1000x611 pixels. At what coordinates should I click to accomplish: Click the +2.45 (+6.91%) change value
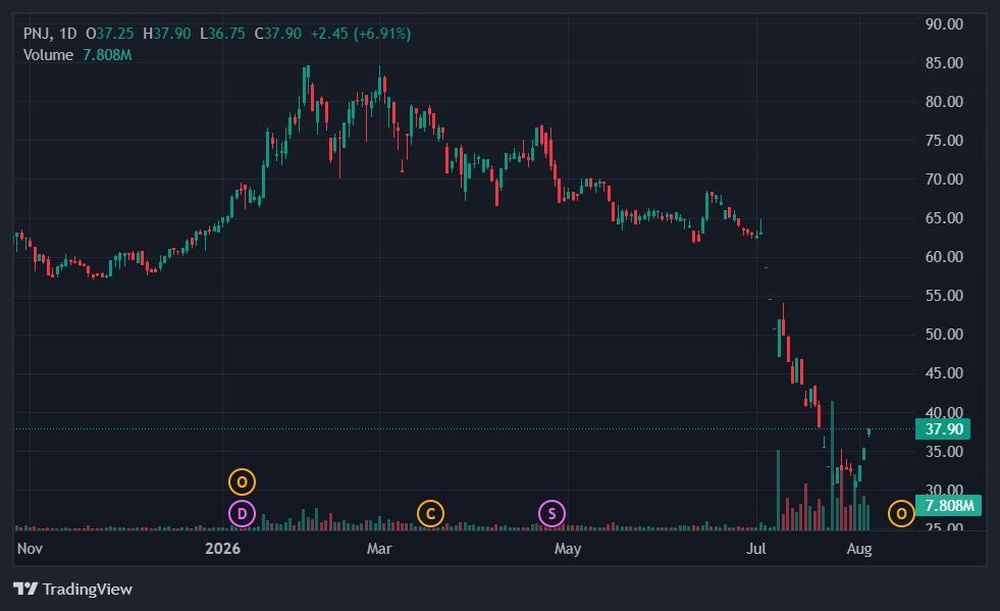coord(360,34)
